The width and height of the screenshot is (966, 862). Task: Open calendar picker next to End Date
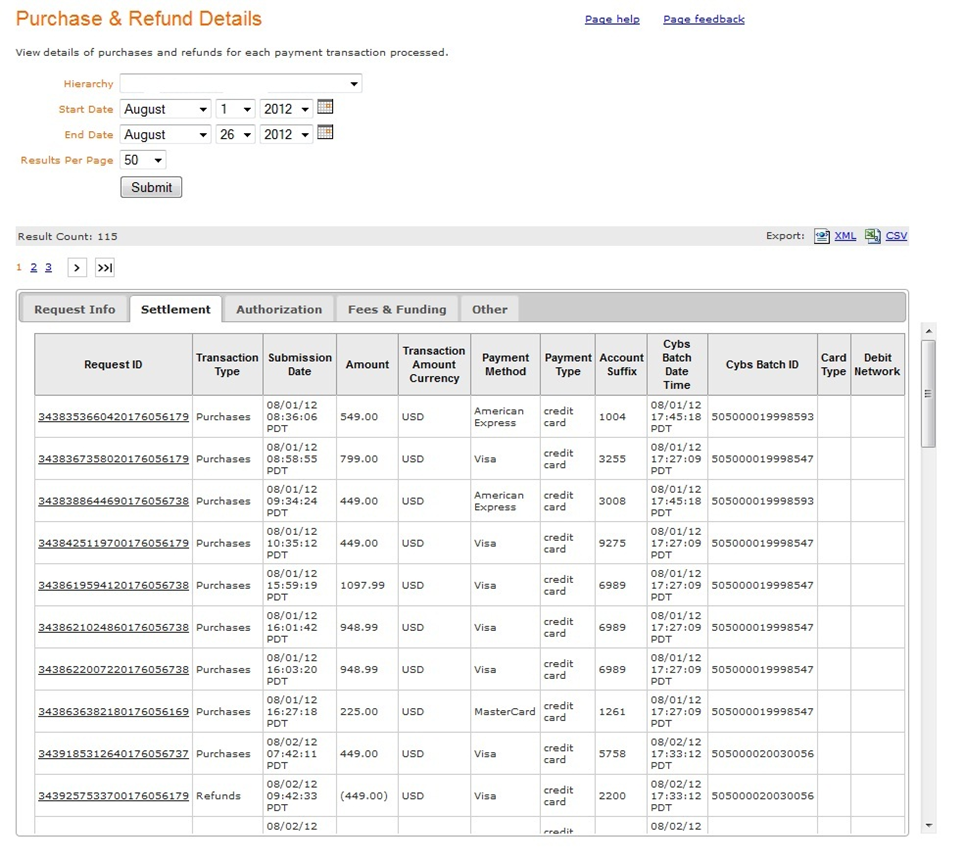tap(325, 132)
